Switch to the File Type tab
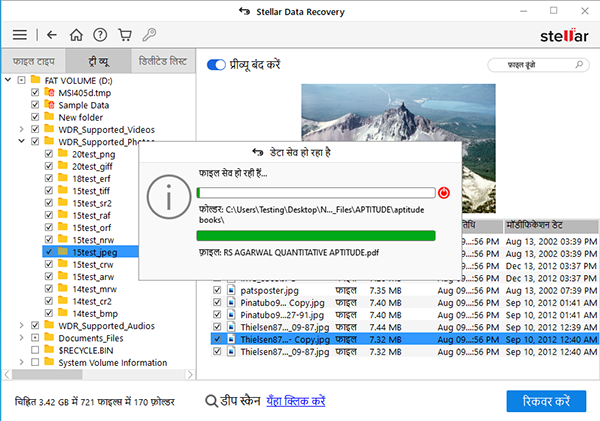This screenshot has height=421, width=600. [33, 61]
